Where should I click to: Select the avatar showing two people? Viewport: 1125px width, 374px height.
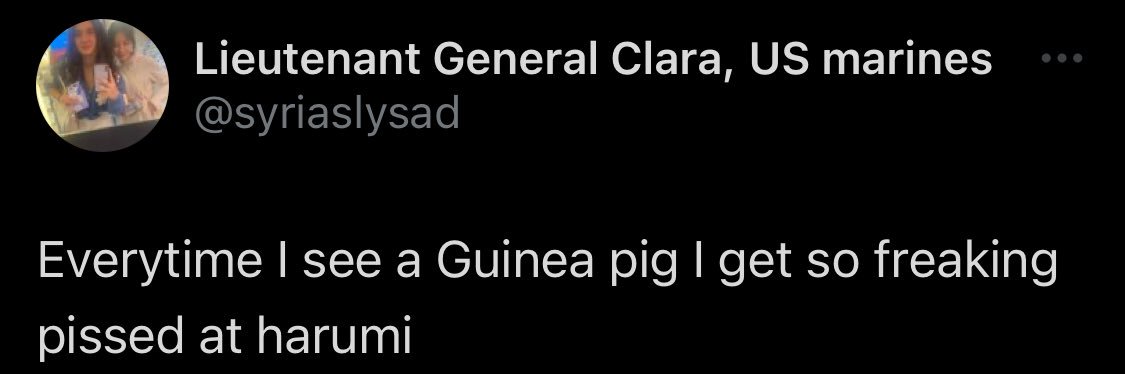[x=103, y=85]
